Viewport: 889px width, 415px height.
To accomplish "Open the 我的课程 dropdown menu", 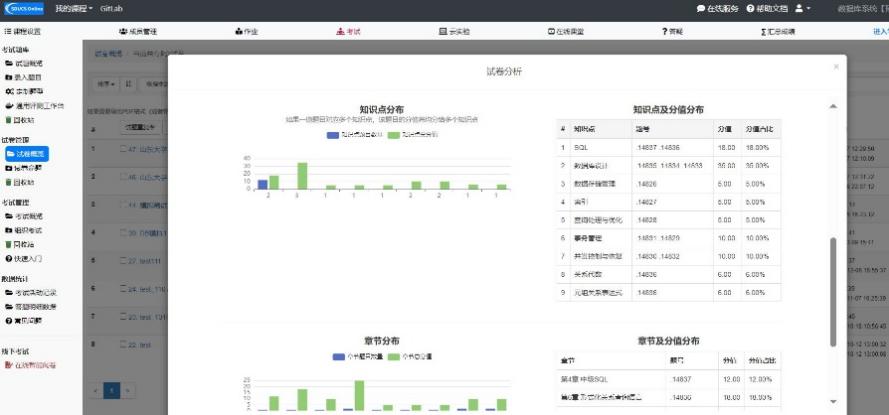I will (x=74, y=8).
